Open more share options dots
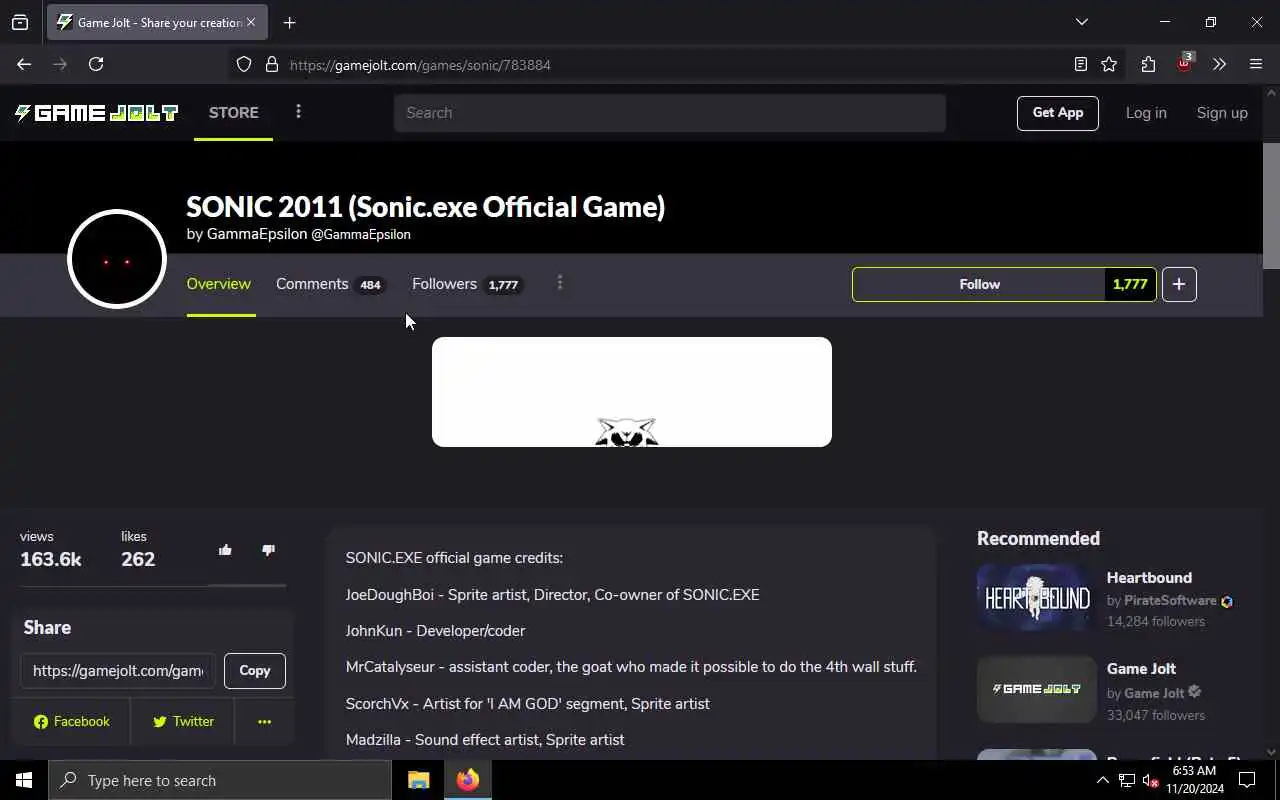 (x=264, y=721)
